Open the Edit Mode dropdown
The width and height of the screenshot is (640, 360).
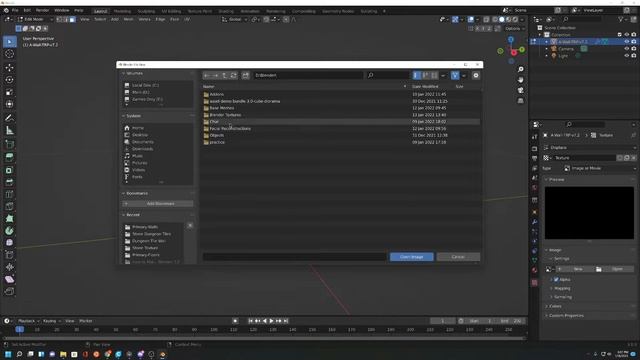point(35,19)
